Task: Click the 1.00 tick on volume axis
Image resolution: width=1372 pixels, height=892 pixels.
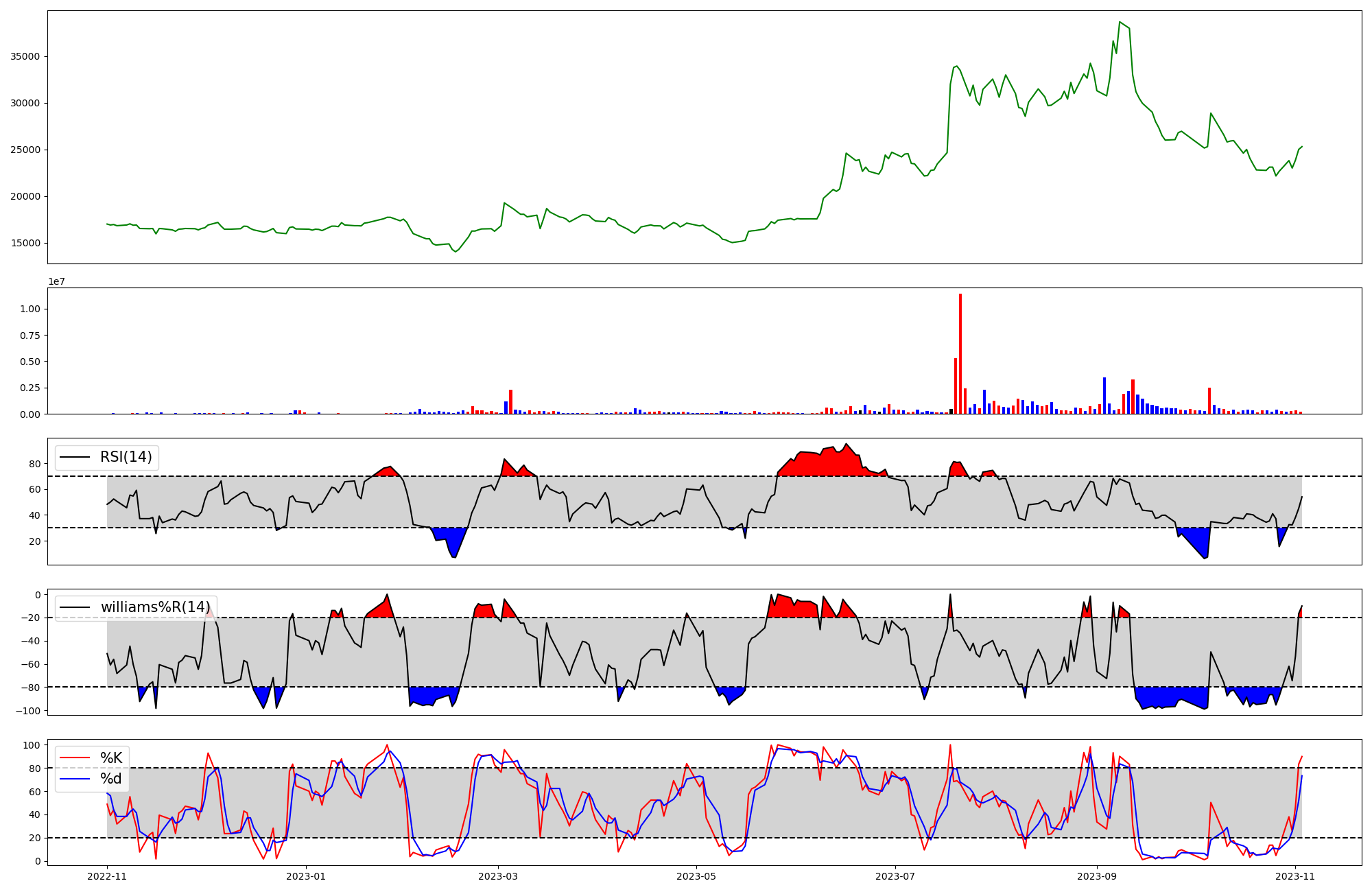Action: [31, 309]
